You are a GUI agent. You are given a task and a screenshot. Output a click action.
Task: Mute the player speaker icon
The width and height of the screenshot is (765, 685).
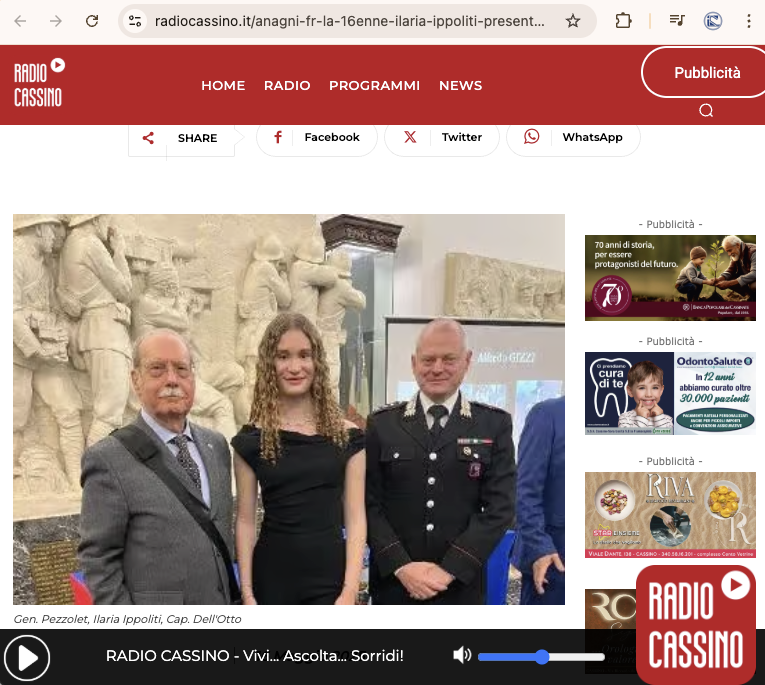[462, 655]
